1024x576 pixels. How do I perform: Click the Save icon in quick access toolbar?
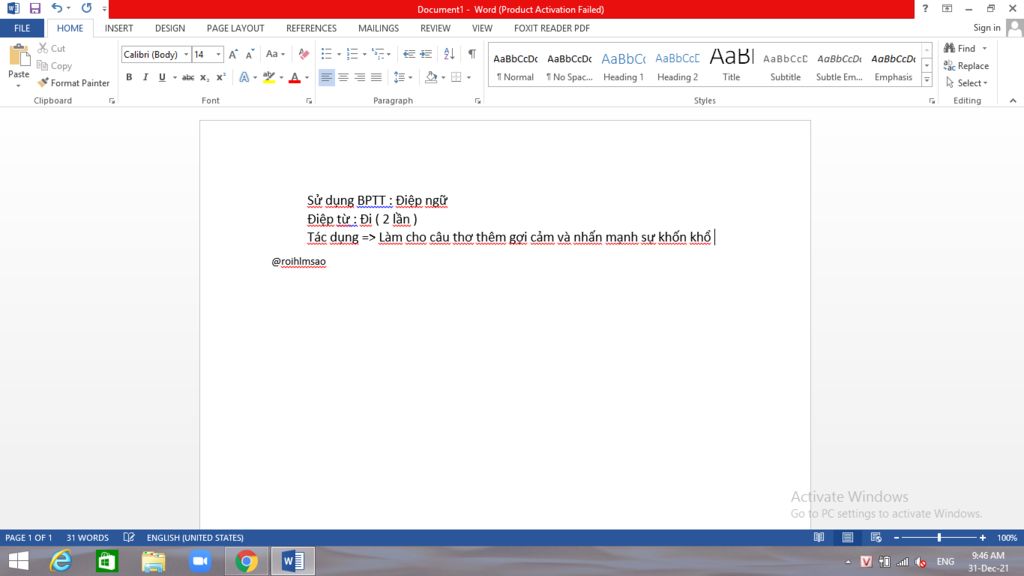click(x=35, y=8)
